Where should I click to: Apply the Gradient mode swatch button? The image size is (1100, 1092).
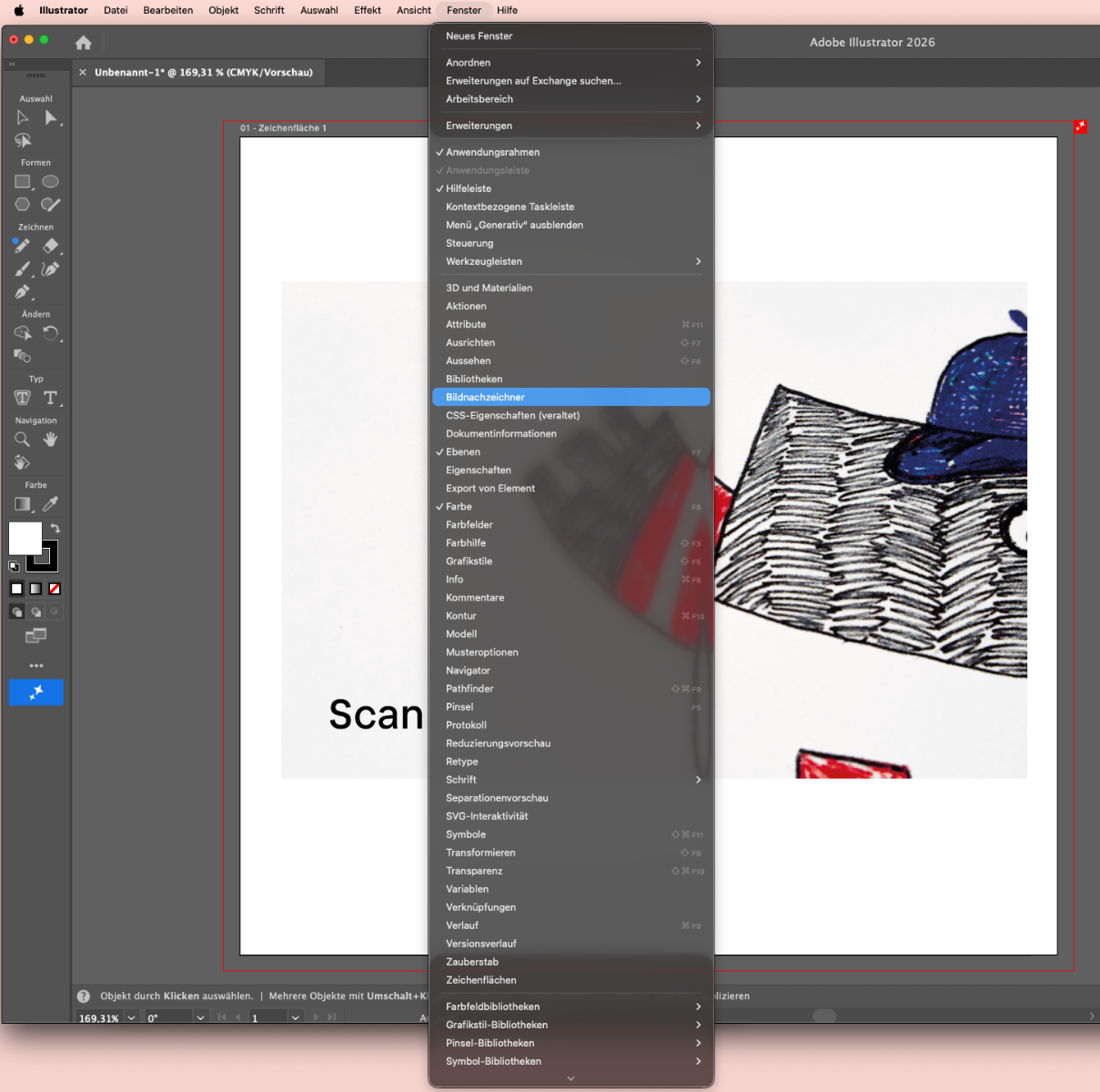click(35, 589)
